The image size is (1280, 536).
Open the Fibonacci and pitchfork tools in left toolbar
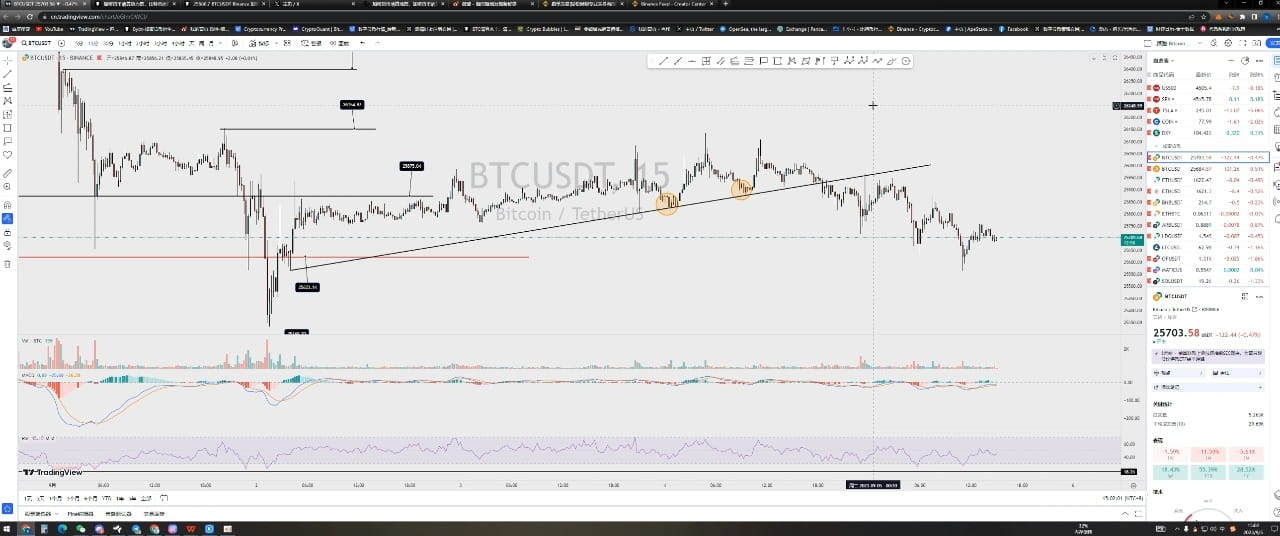tap(8, 88)
